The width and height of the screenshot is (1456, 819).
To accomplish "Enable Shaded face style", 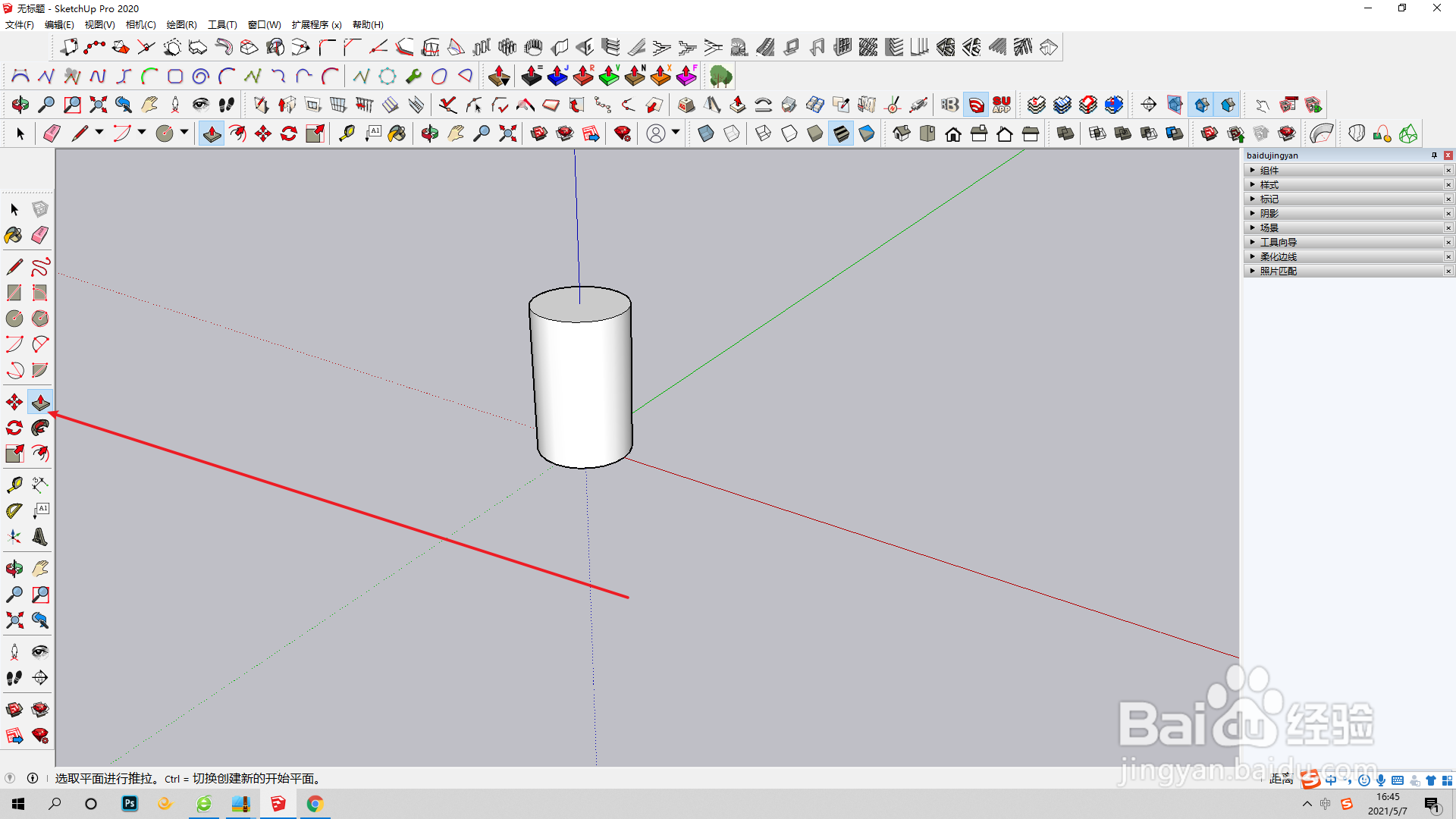I will coord(815,134).
